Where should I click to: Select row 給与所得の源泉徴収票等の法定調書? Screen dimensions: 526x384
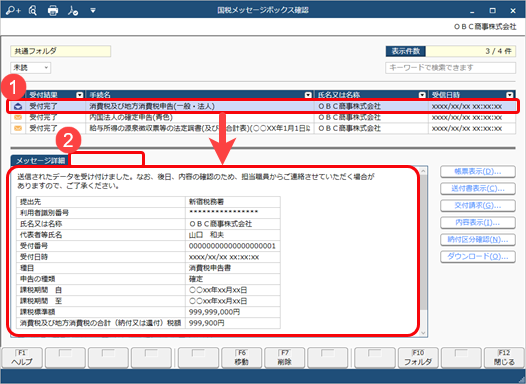pyautogui.click(x=263, y=128)
